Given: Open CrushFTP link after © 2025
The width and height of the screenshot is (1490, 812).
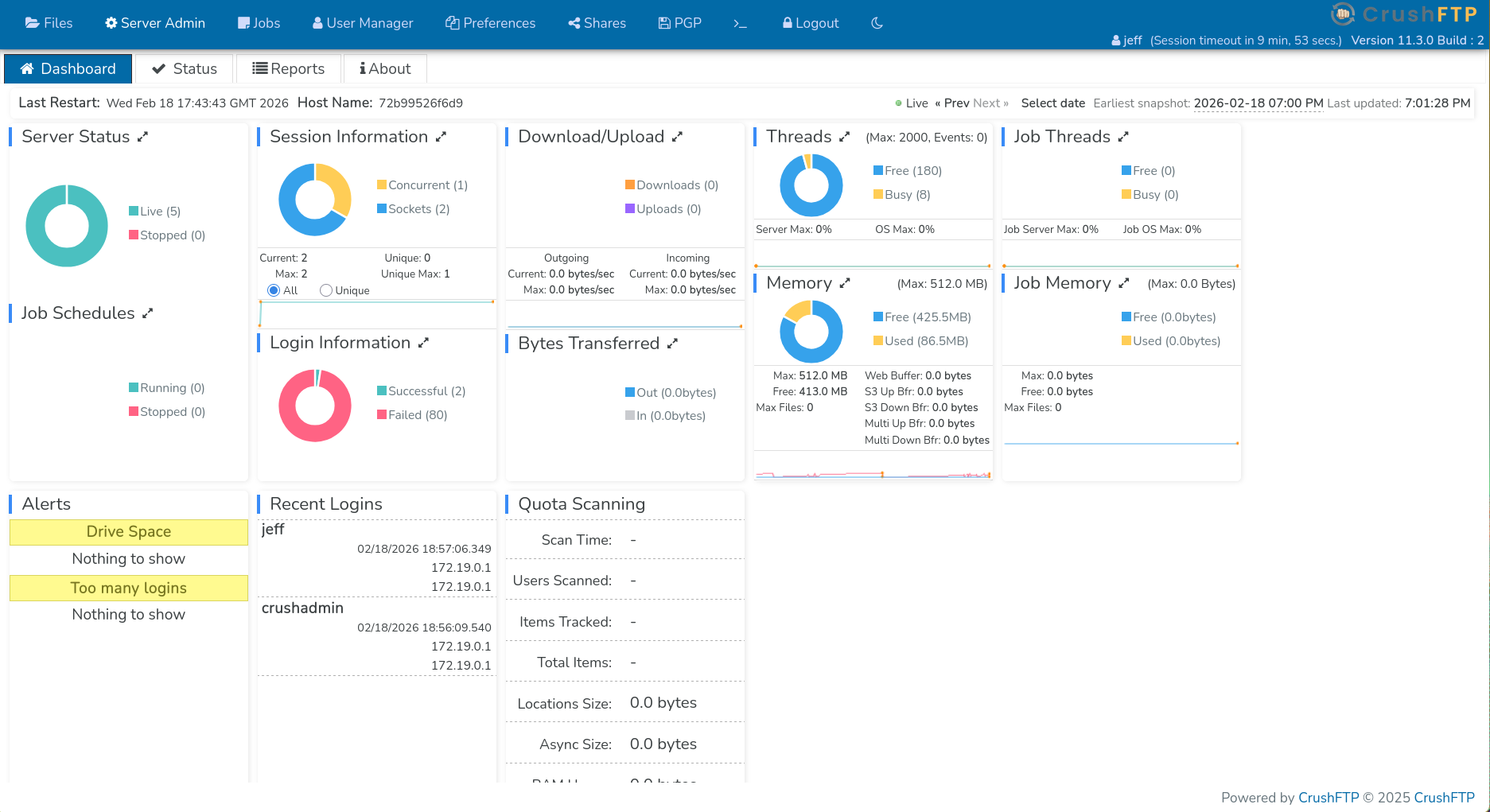Looking at the screenshot, I should pyautogui.click(x=1445, y=798).
